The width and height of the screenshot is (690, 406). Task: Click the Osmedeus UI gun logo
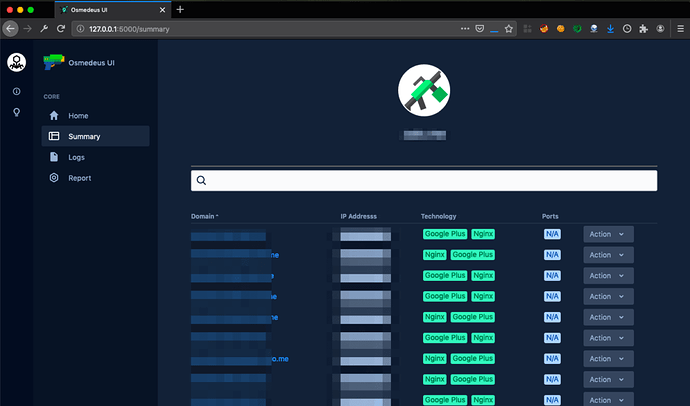tap(54, 62)
